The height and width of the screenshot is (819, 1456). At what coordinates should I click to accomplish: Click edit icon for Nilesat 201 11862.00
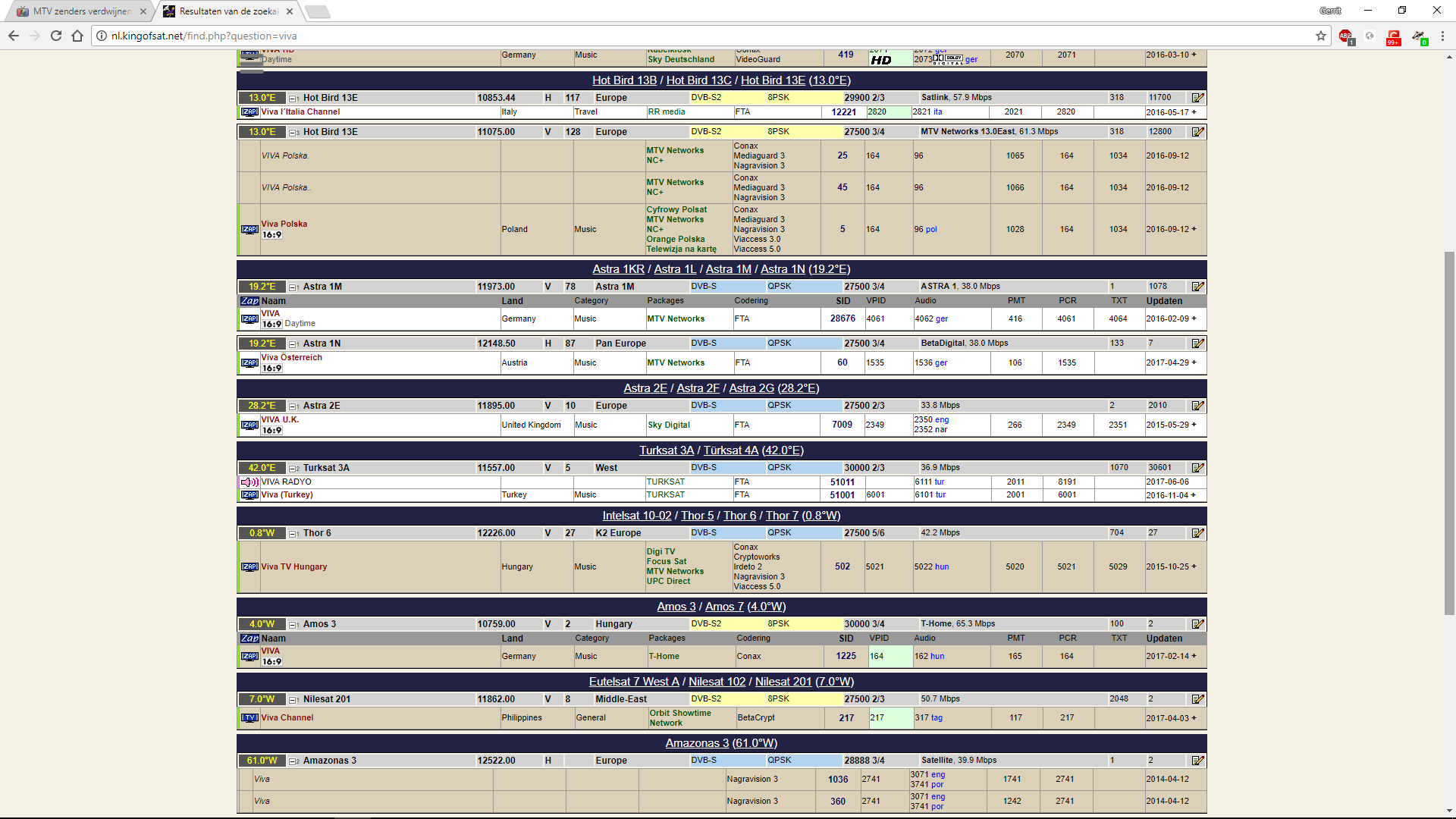[1197, 699]
